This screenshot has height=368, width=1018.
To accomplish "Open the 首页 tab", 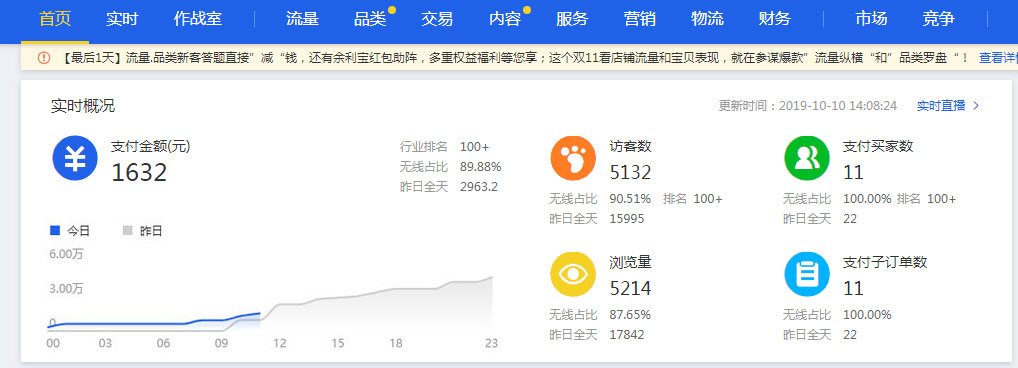I will [x=55, y=19].
